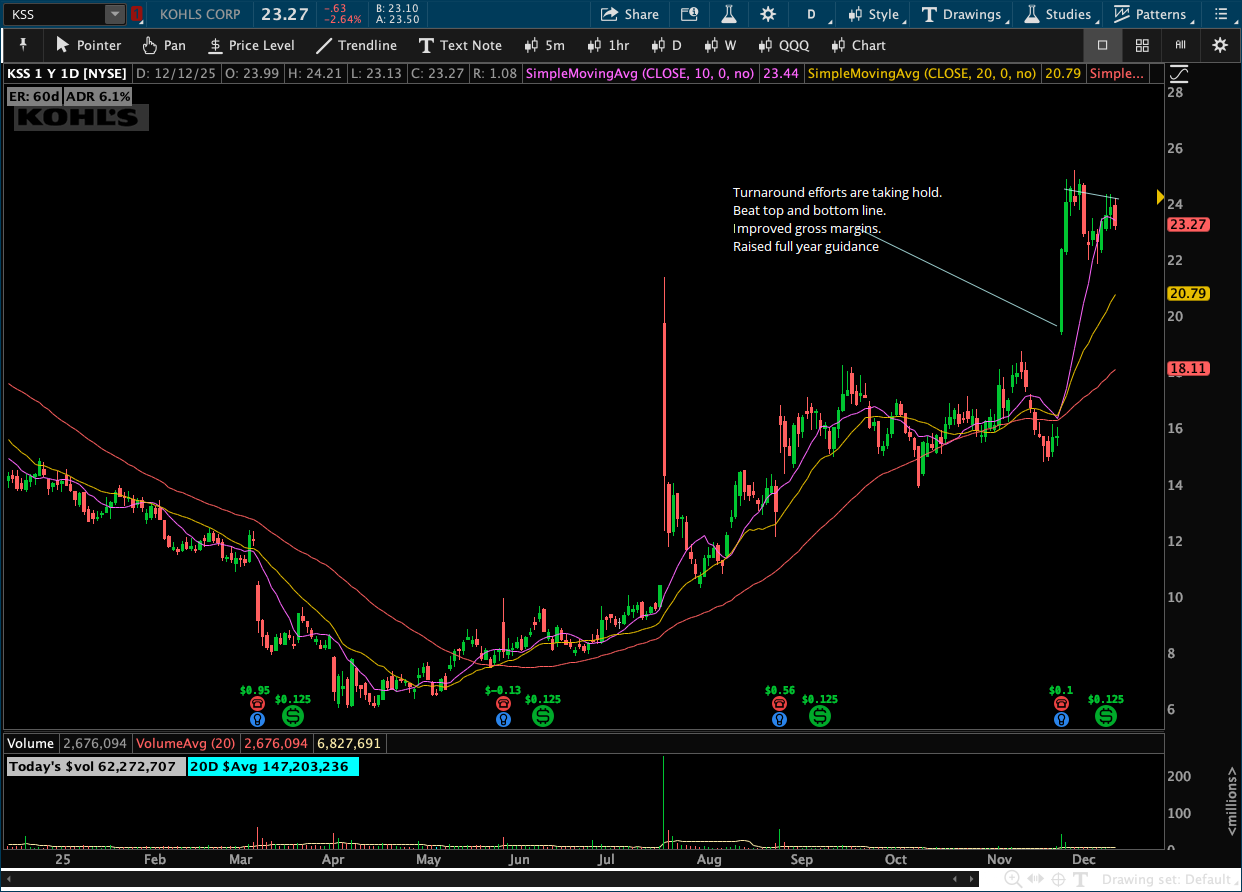
Task: Toggle the pin drawing tools icon
Action: (23, 45)
